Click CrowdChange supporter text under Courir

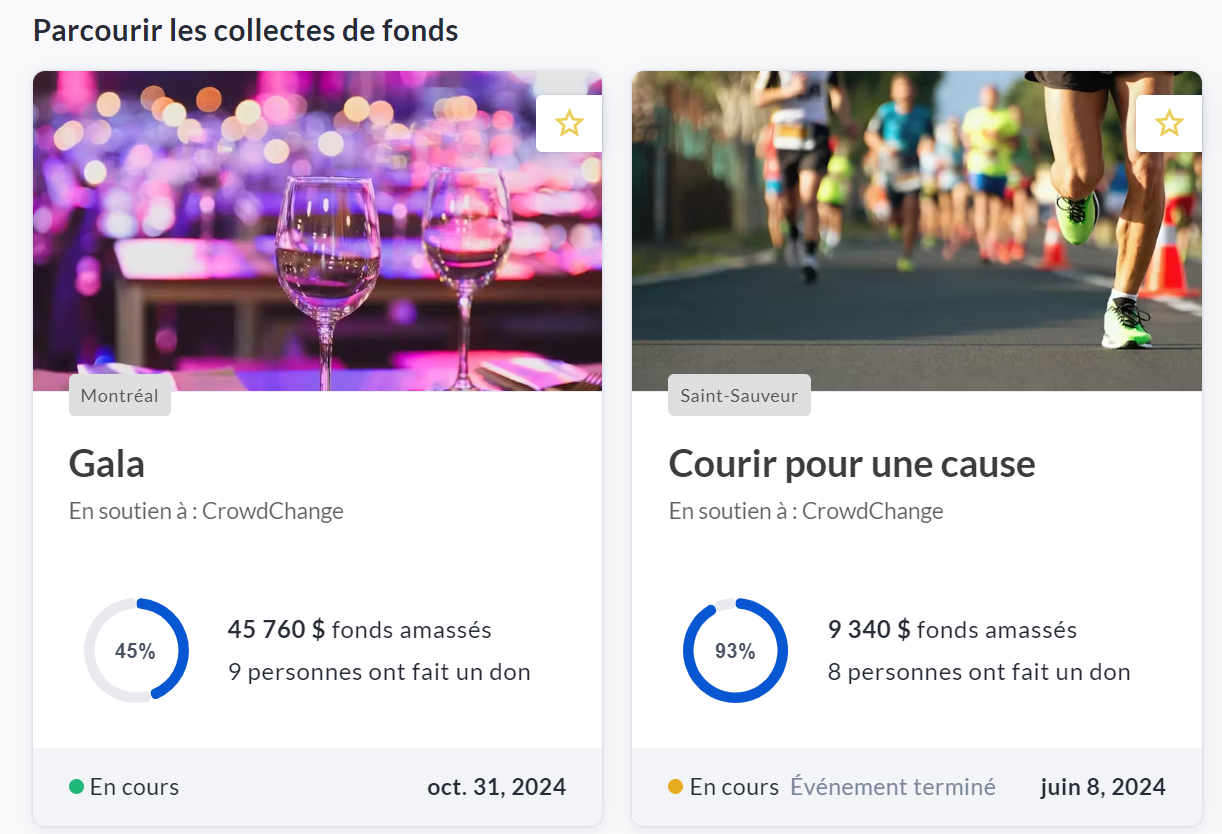coord(872,511)
